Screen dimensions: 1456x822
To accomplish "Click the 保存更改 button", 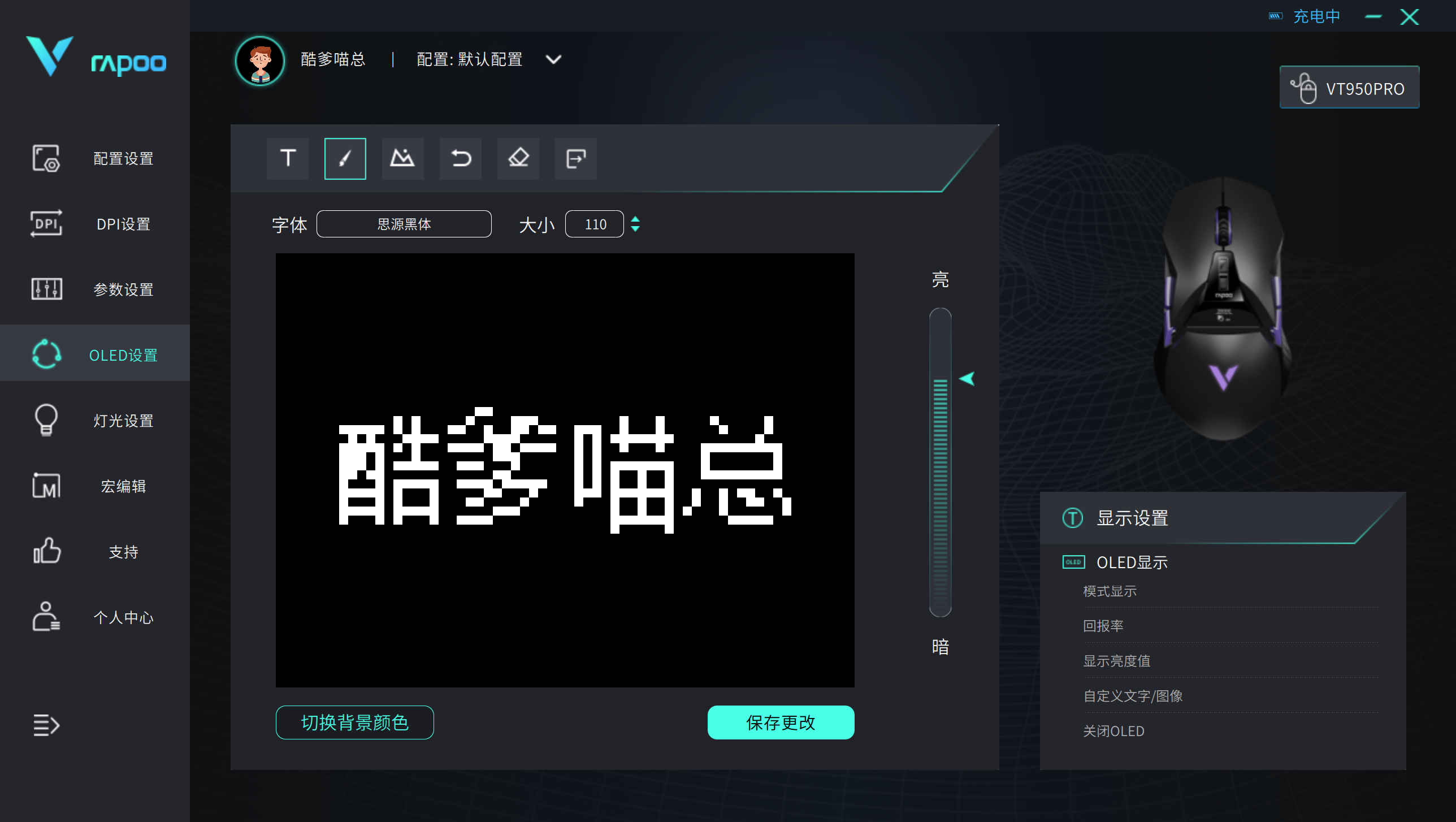I will 781,723.
